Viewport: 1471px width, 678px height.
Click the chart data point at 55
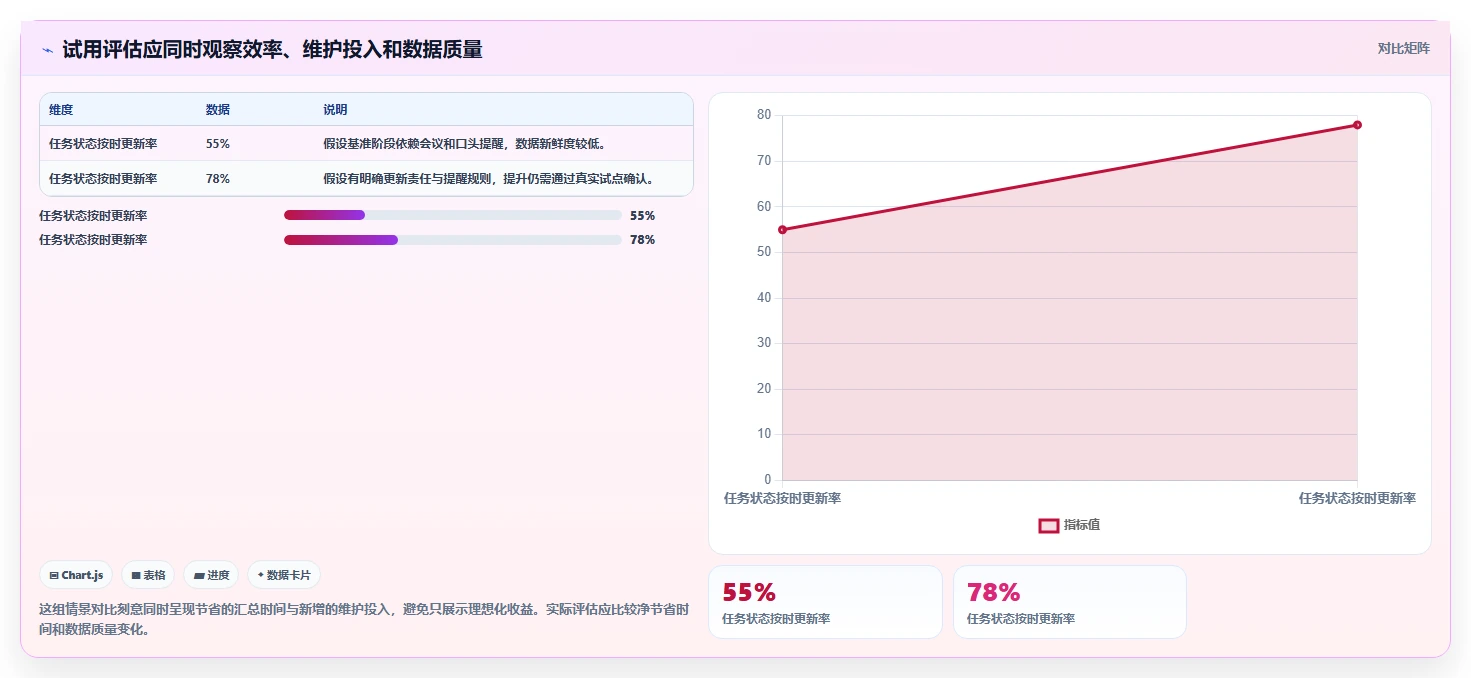pyautogui.click(x=782, y=230)
